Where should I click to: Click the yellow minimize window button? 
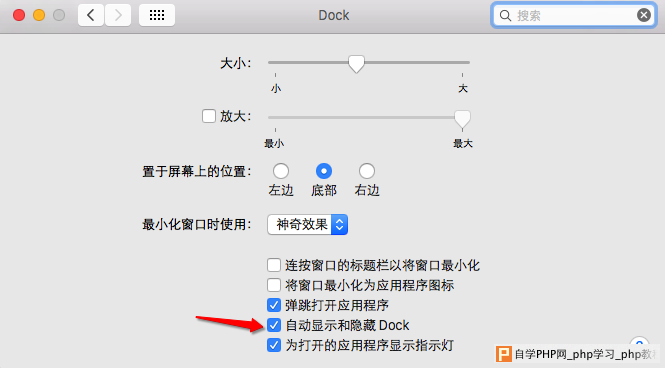pyautogui.click(x=39, y=15)
